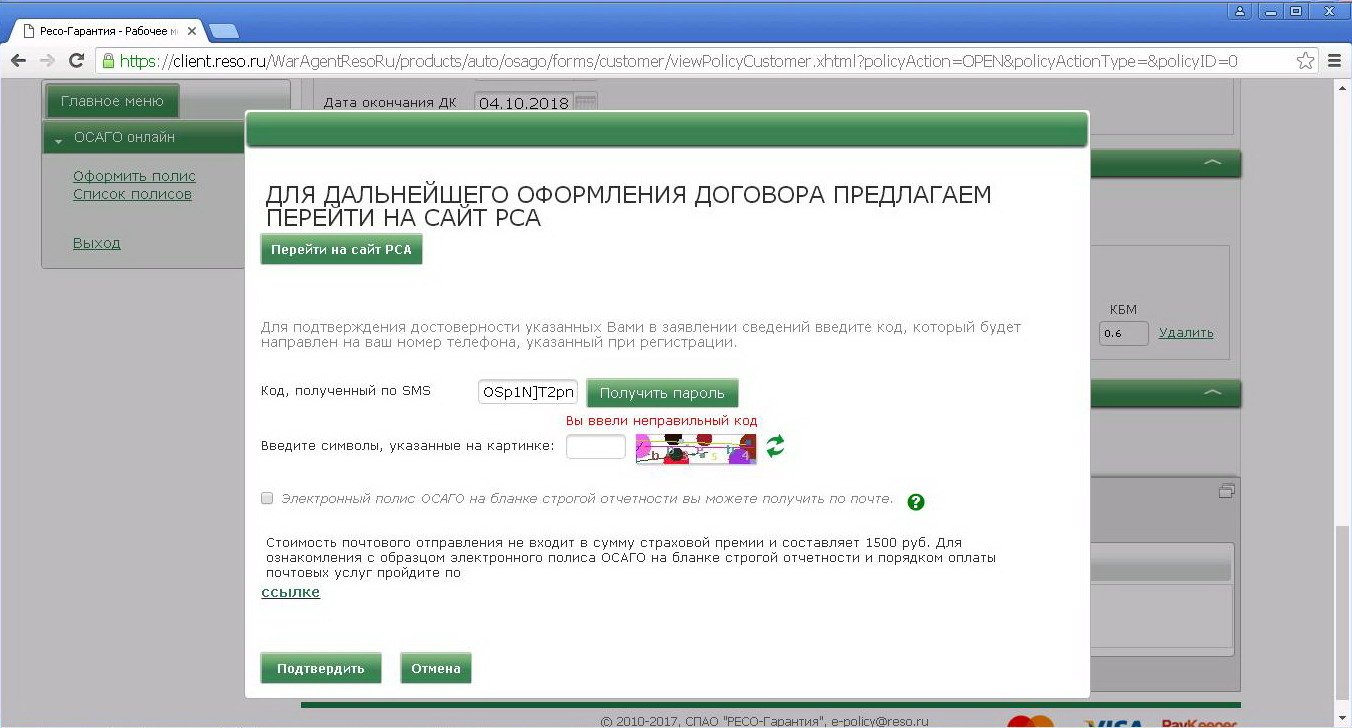The width and height of the screenshot is (1352, 728).
Task: Click the КБМ value field 0.6
Action: [x=1124, y=333]
